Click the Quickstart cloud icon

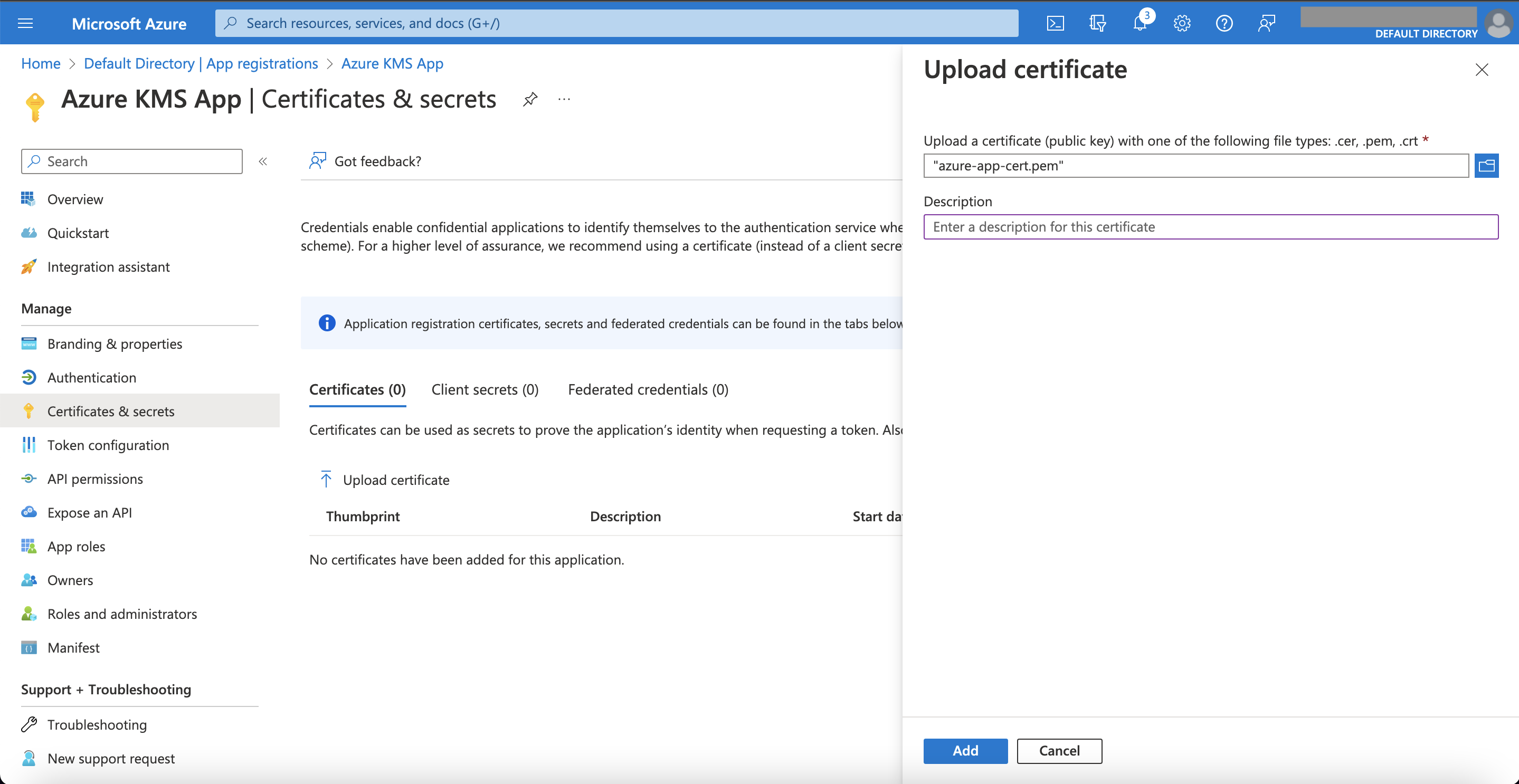tap(29, 232)
